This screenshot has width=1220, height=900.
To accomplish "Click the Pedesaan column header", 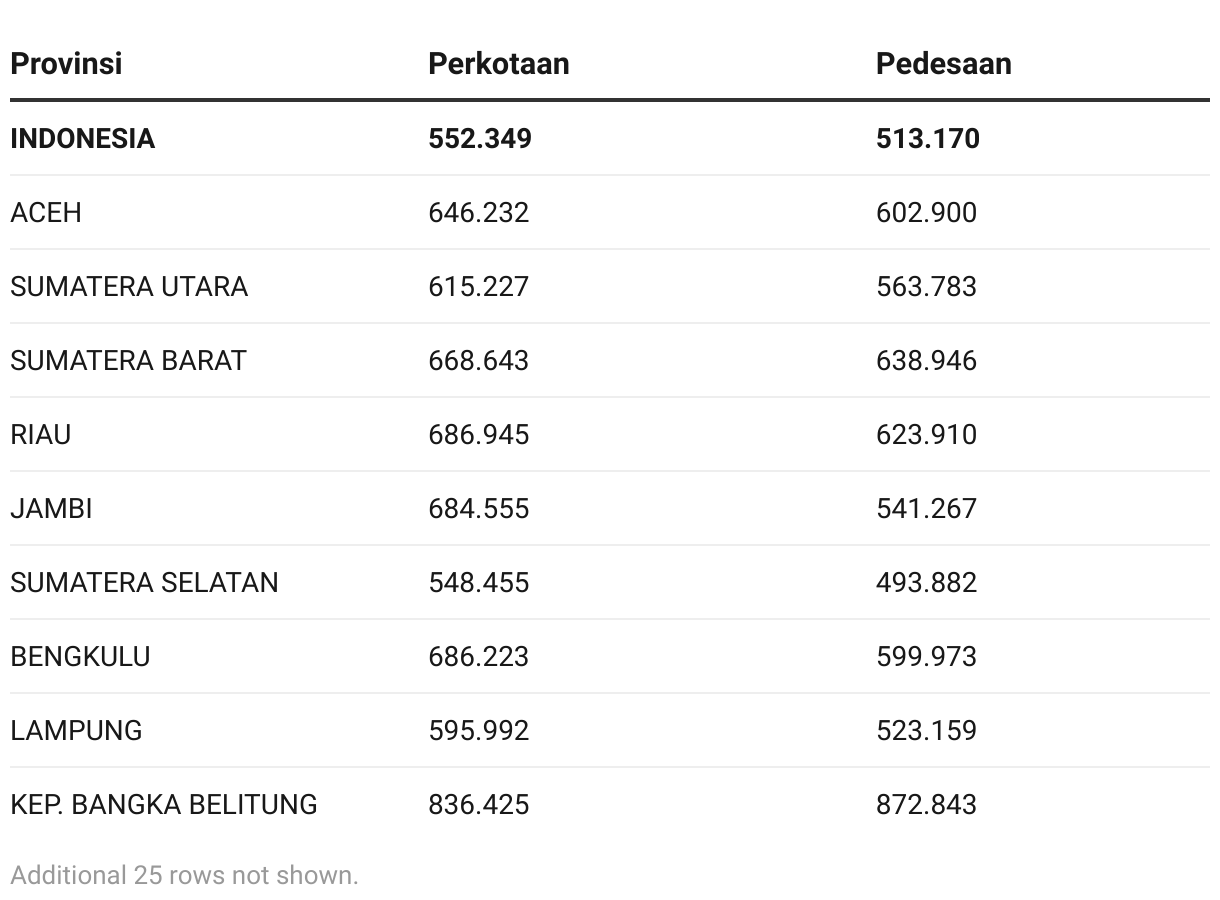I will 944,63.
